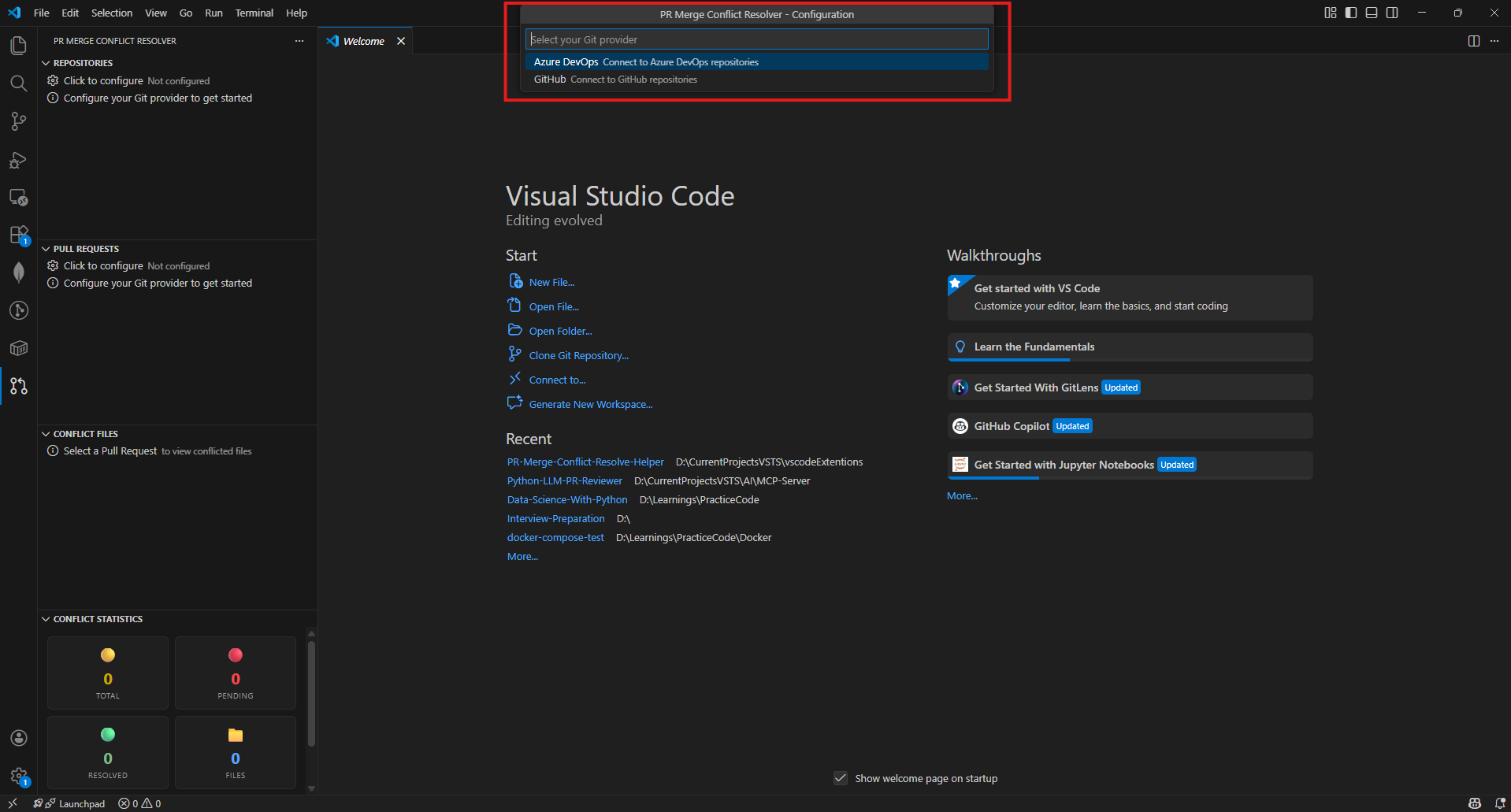Click Open Folder link
Image resolution: width=1511 pixels, height=812 pixels.
(x=560, y=331)
